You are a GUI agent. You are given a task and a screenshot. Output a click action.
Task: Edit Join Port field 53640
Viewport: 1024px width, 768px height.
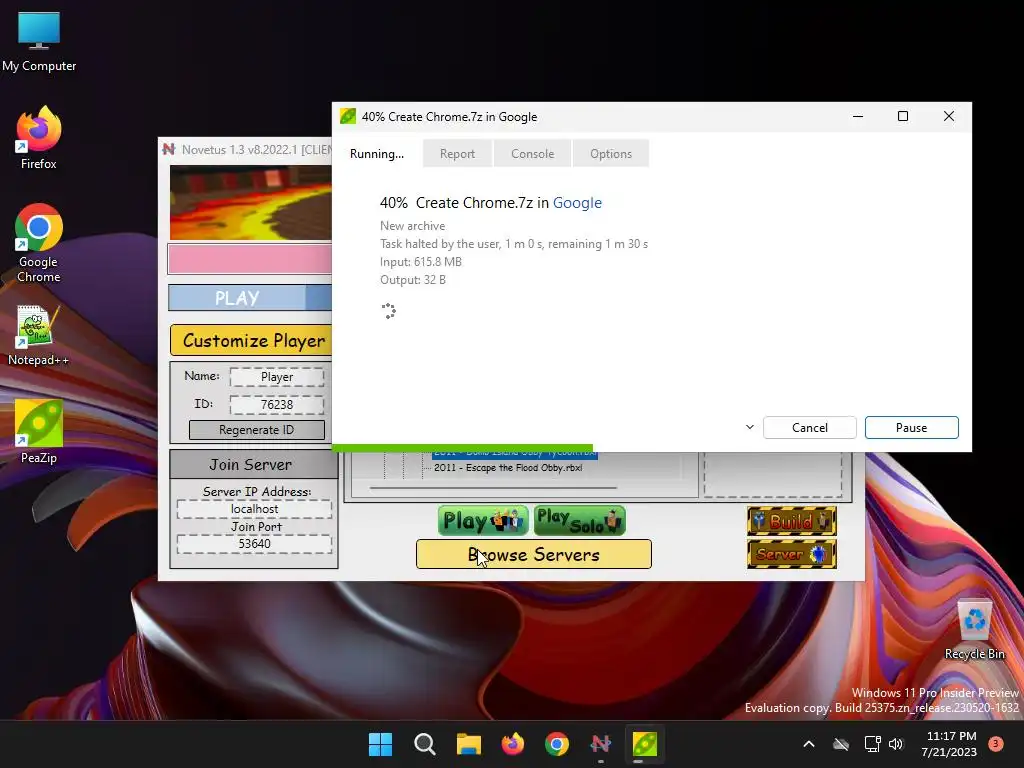(x=254, y=544)
